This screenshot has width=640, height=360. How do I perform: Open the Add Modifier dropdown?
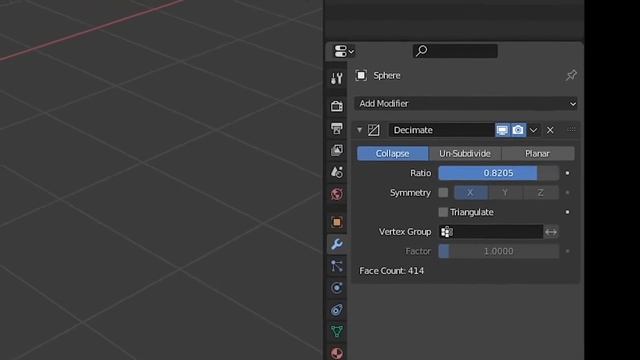(466, 104)
